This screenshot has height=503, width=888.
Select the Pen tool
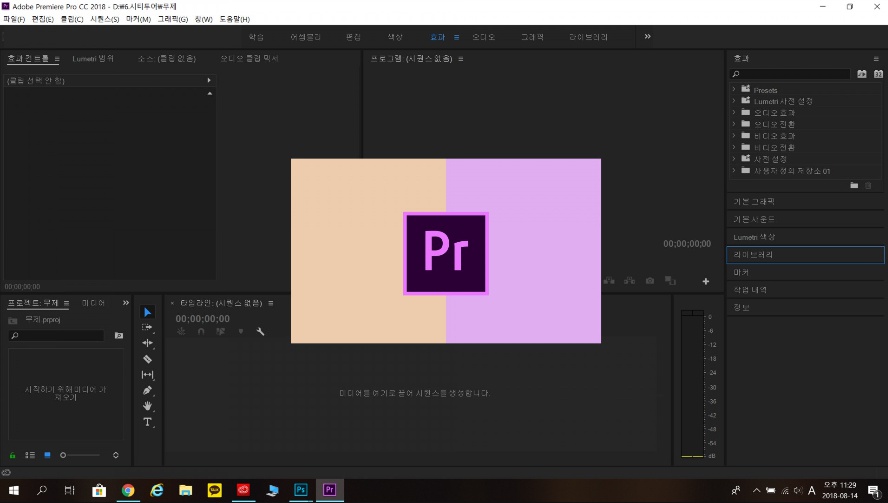click(147, 390)
